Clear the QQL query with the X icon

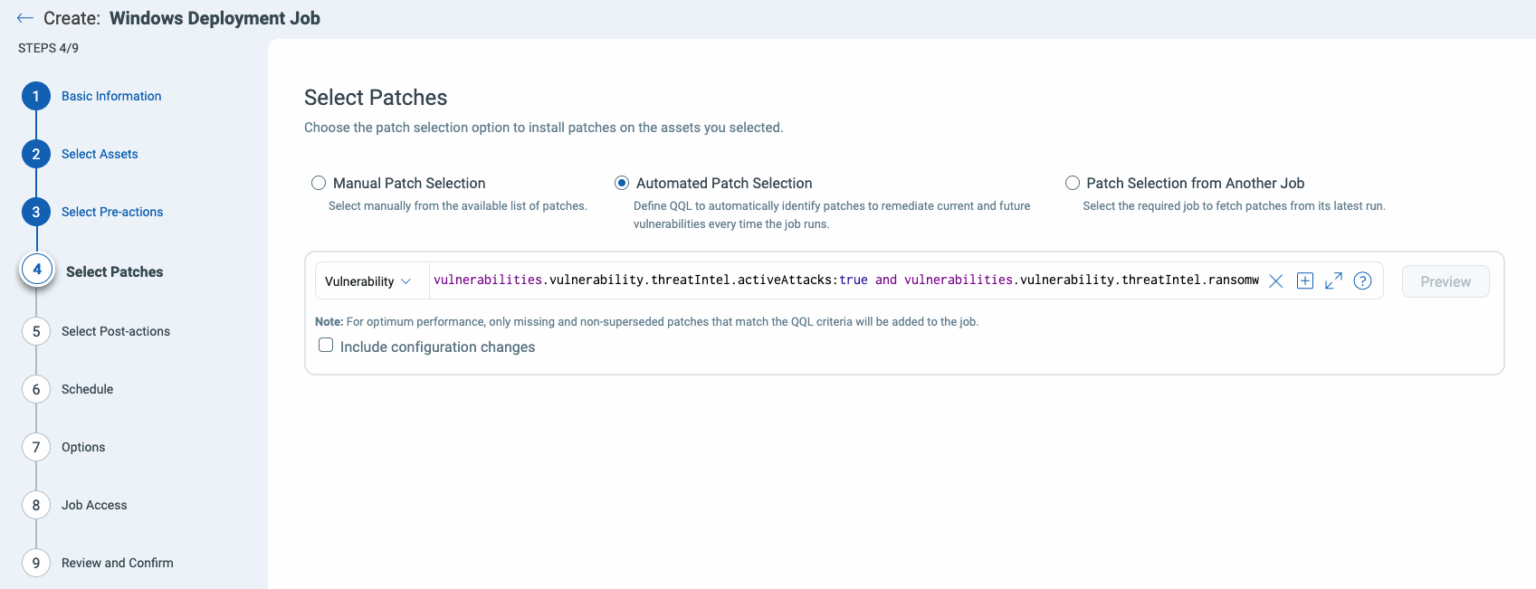pos(1275,282)
